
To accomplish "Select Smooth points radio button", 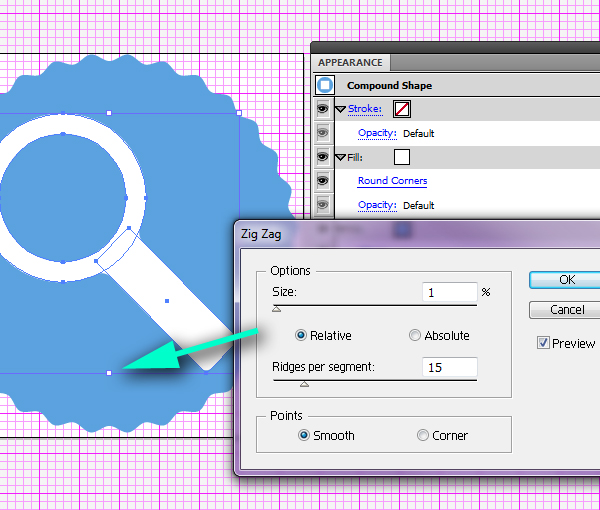I will [x=304, y=435].
